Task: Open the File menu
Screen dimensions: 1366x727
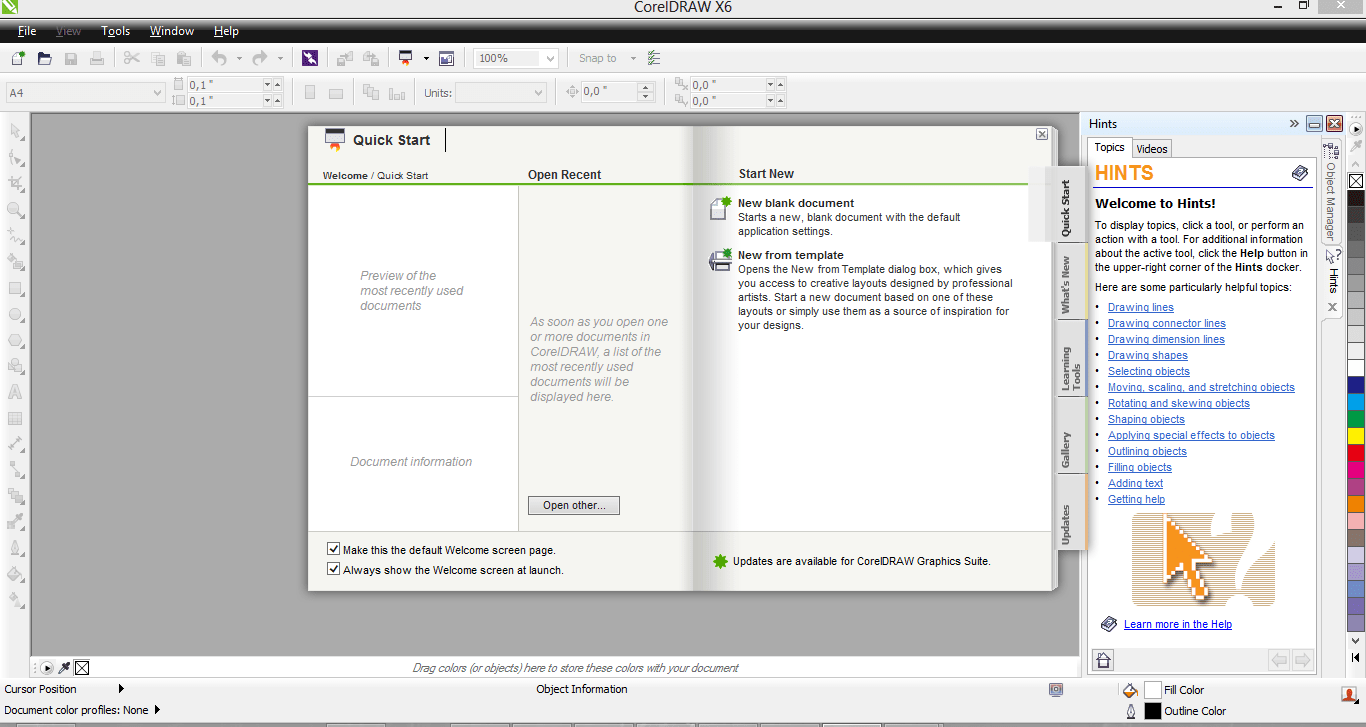Action: click(27, 31)
